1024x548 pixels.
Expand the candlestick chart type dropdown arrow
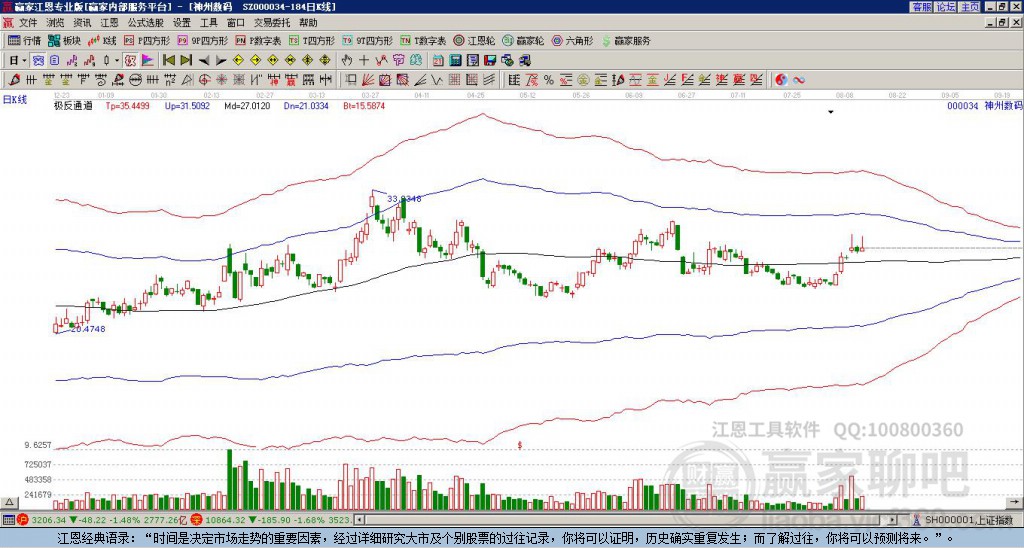[x=117, y=61]
